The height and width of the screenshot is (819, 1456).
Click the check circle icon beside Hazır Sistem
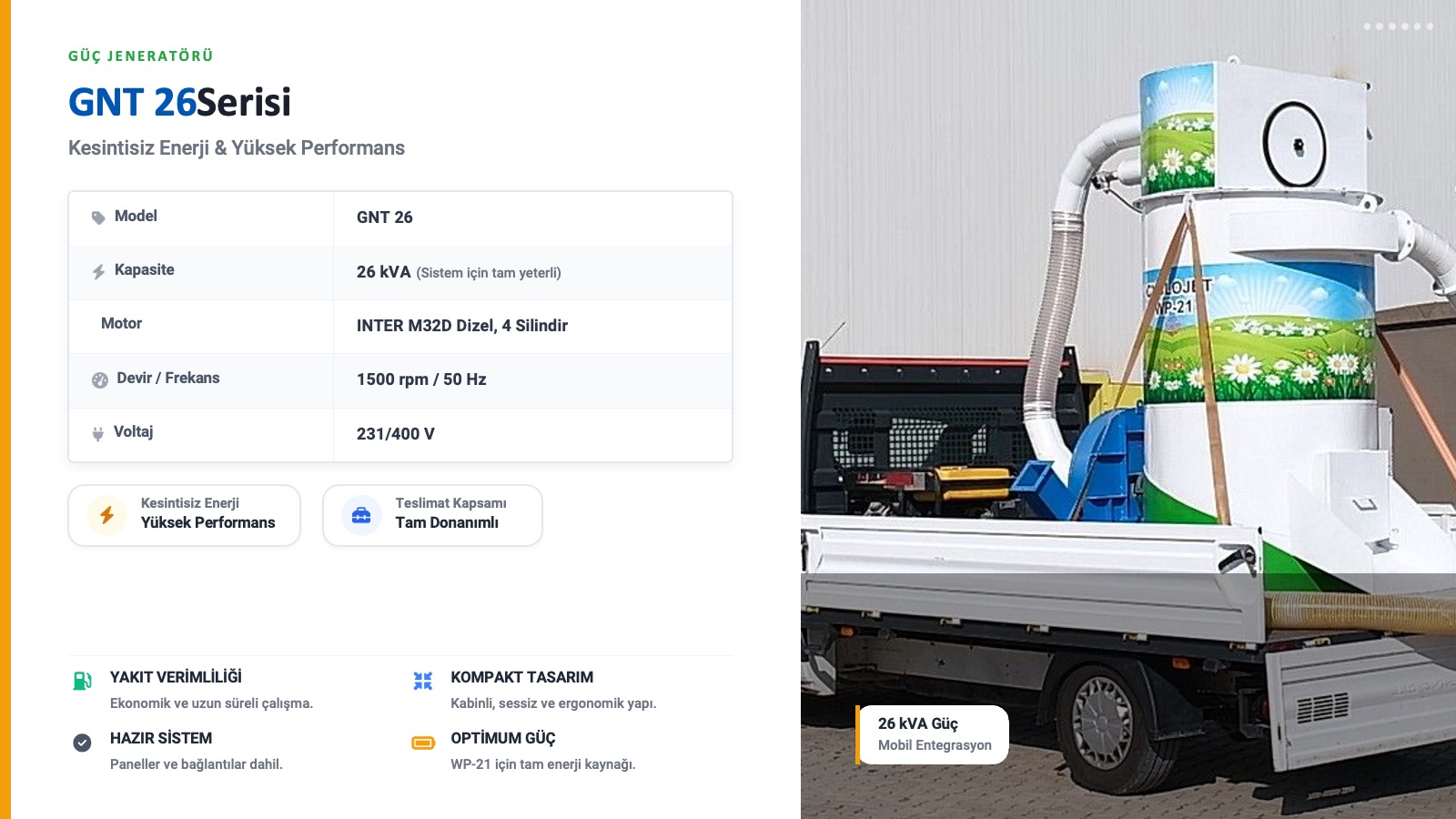82,743
